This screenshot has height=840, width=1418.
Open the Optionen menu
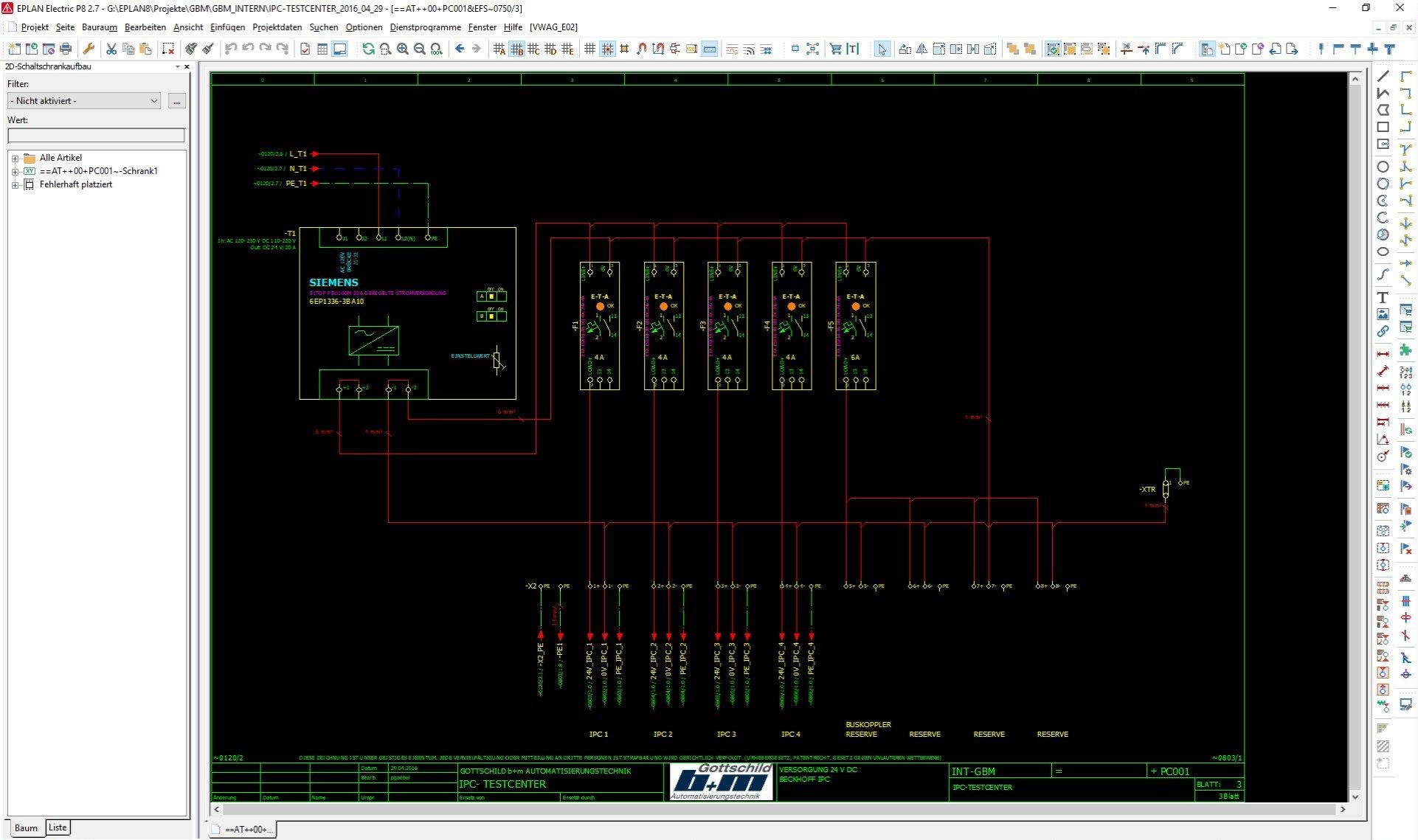pyautogui.click(x=364, y=27)
